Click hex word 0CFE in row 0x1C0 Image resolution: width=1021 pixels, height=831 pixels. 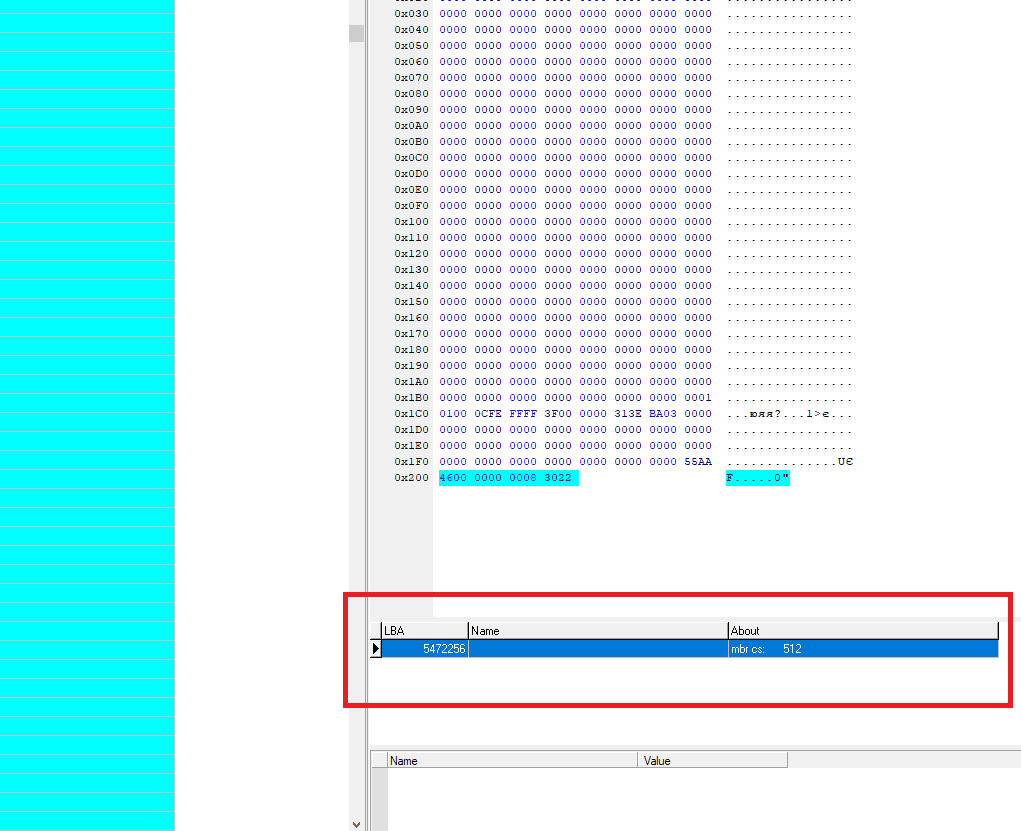pos(488,414)
